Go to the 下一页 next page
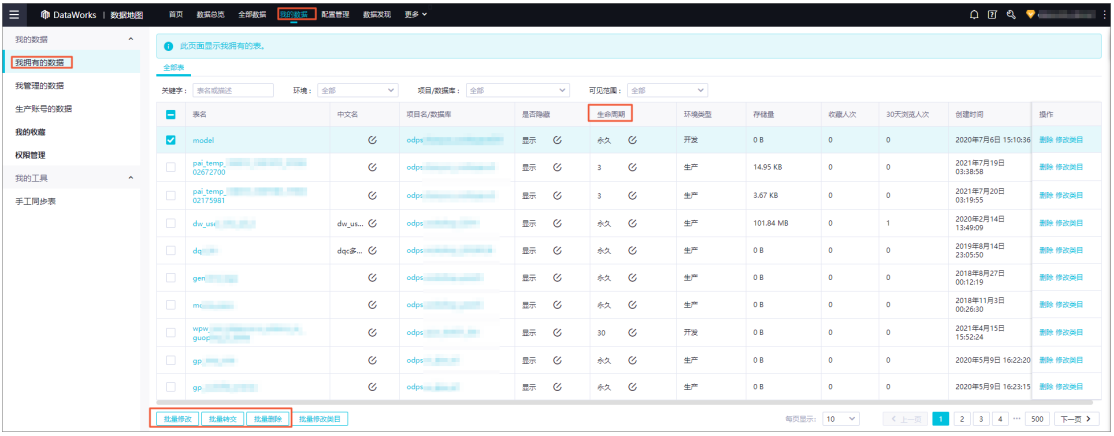1114x436 pixels. click(x=1076, y=419)
